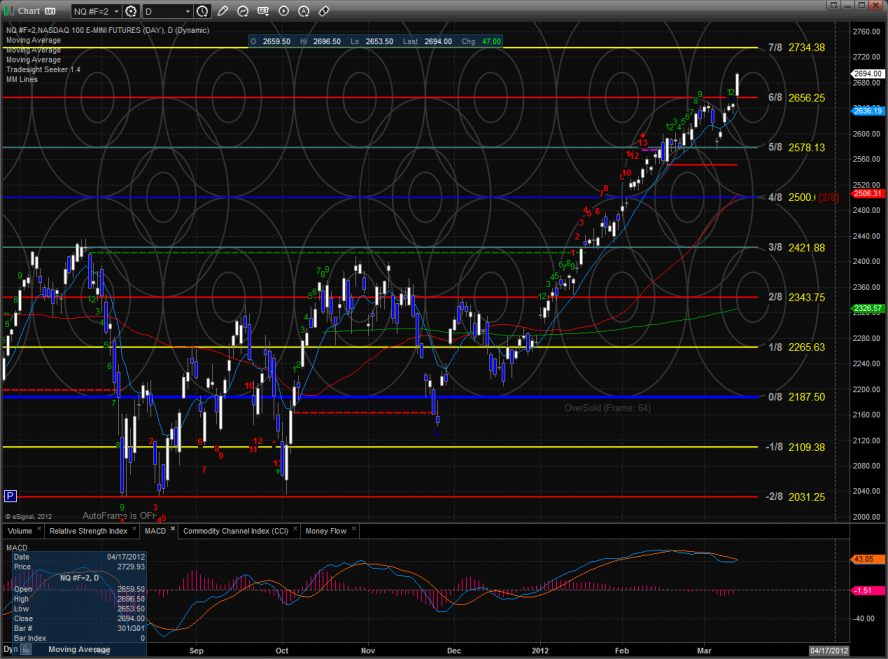Select the Money Flow tab

pyautogui.click(x=326, y=530)
